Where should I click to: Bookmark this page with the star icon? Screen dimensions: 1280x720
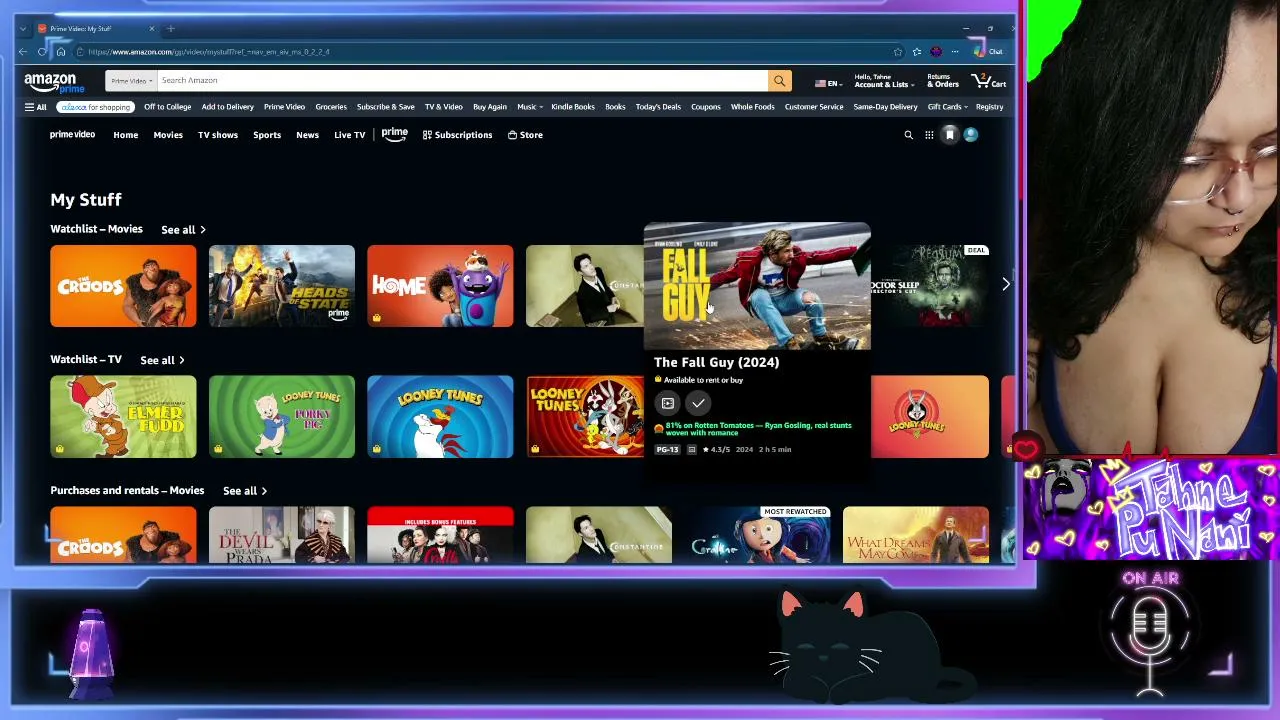click(x=898, y=52)
